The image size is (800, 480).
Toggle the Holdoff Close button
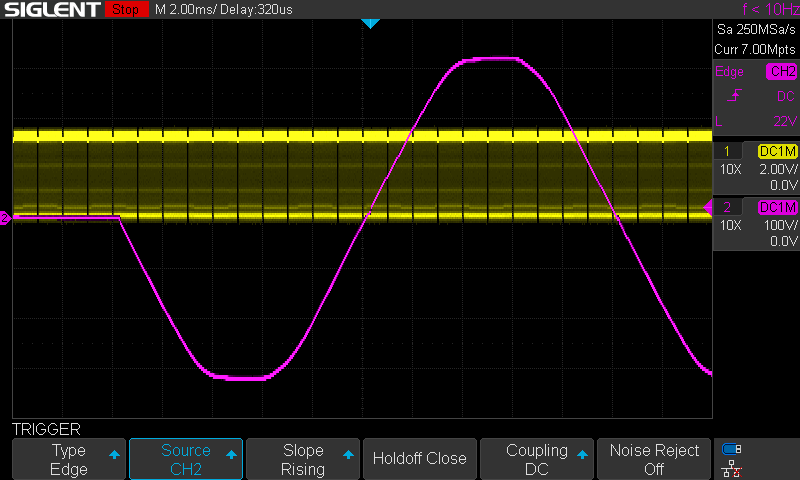(419, 459)
